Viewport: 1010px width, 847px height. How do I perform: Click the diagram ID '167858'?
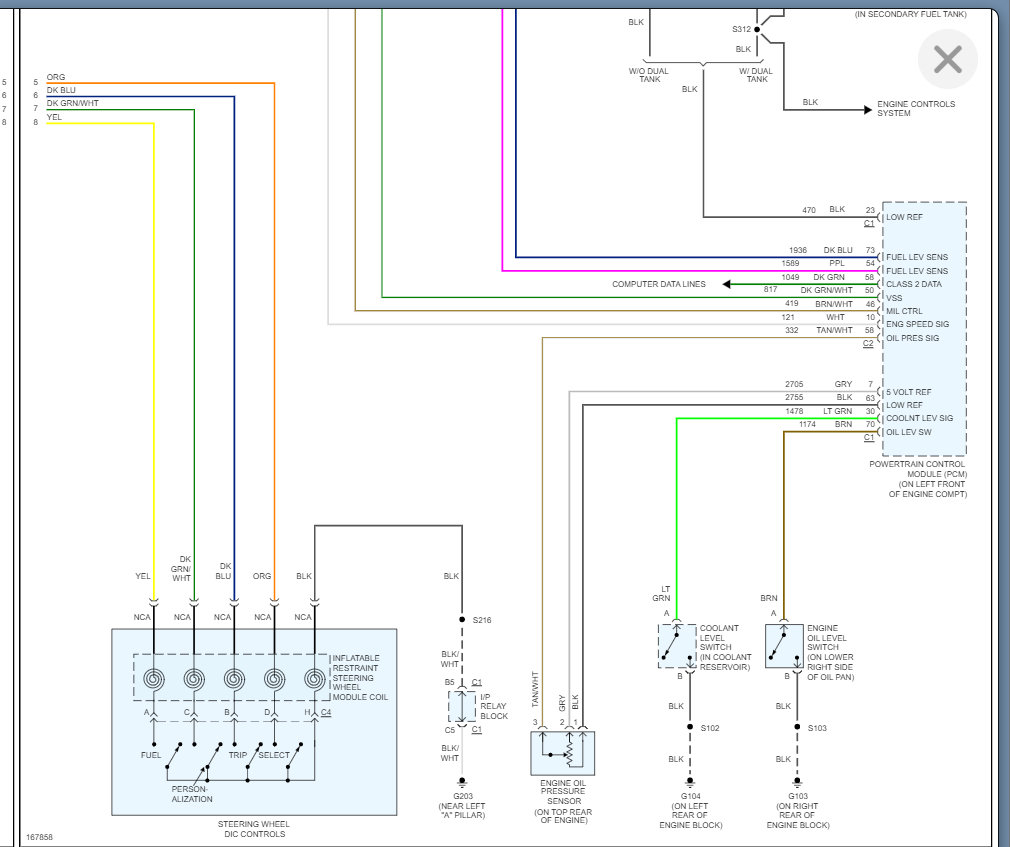pyautogui.click(x=39, y=837)
